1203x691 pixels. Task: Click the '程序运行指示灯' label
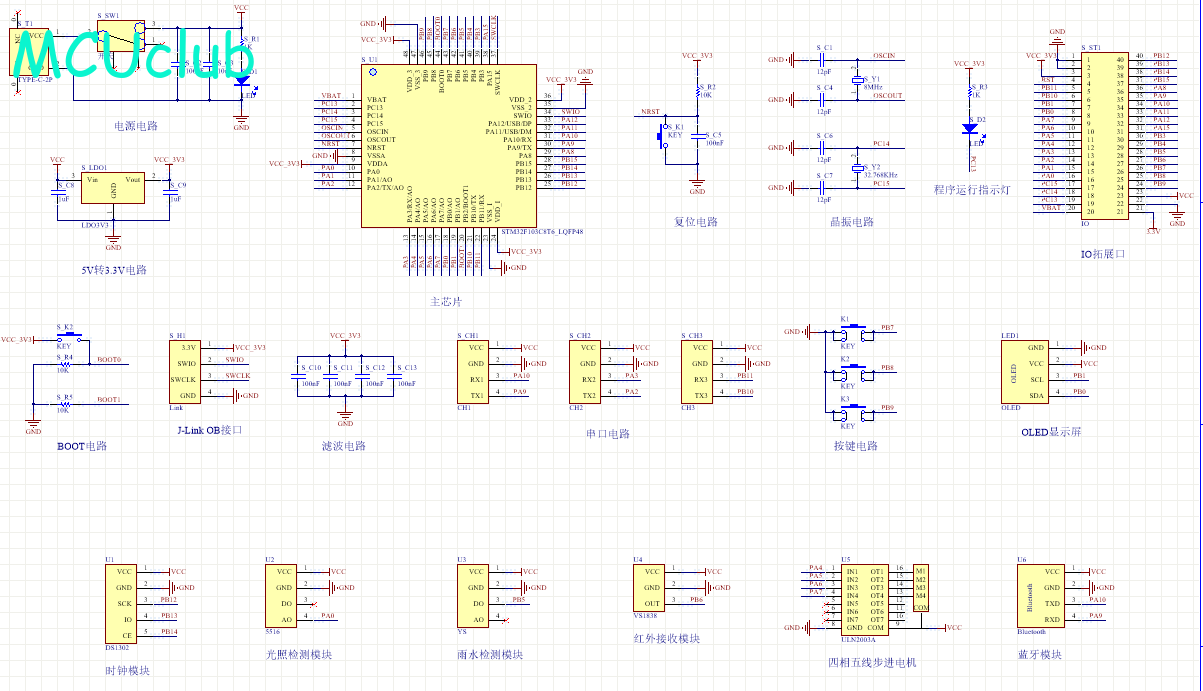972,190
